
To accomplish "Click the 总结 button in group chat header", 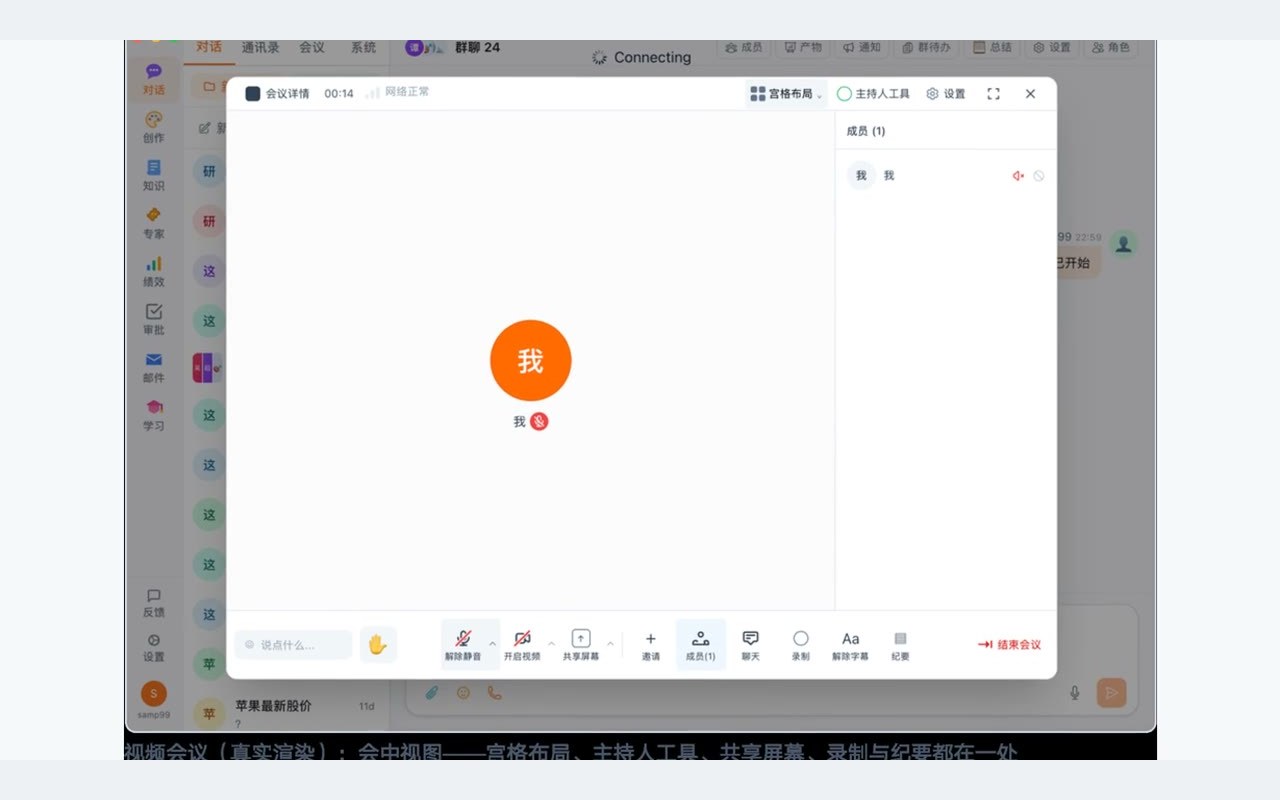I will click(992, 47).
